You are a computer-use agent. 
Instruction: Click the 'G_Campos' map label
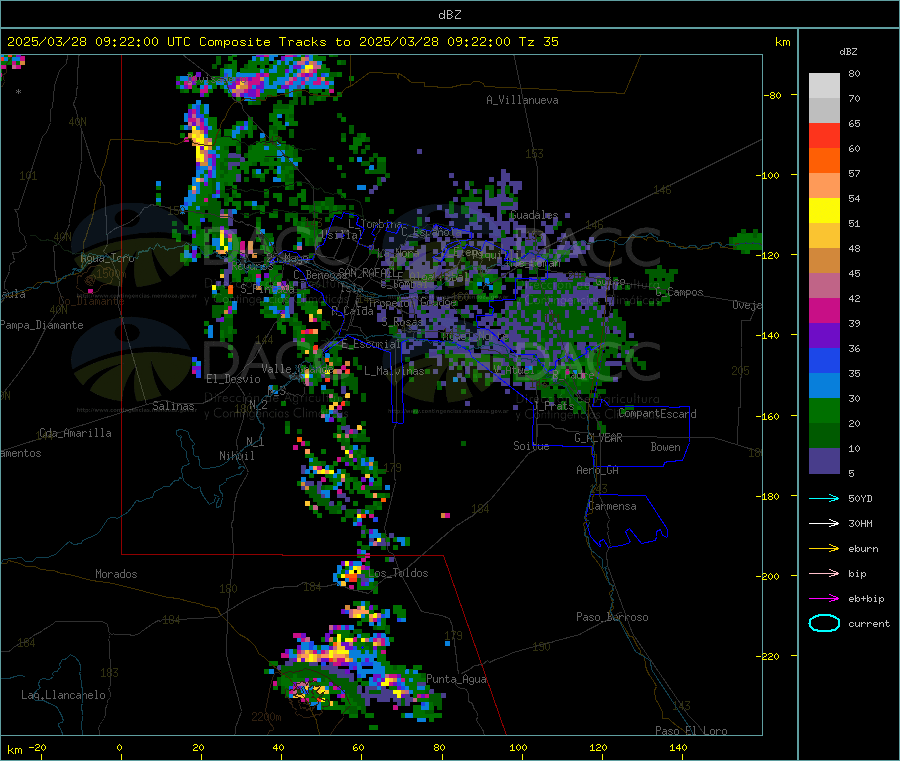click(679, 292)
